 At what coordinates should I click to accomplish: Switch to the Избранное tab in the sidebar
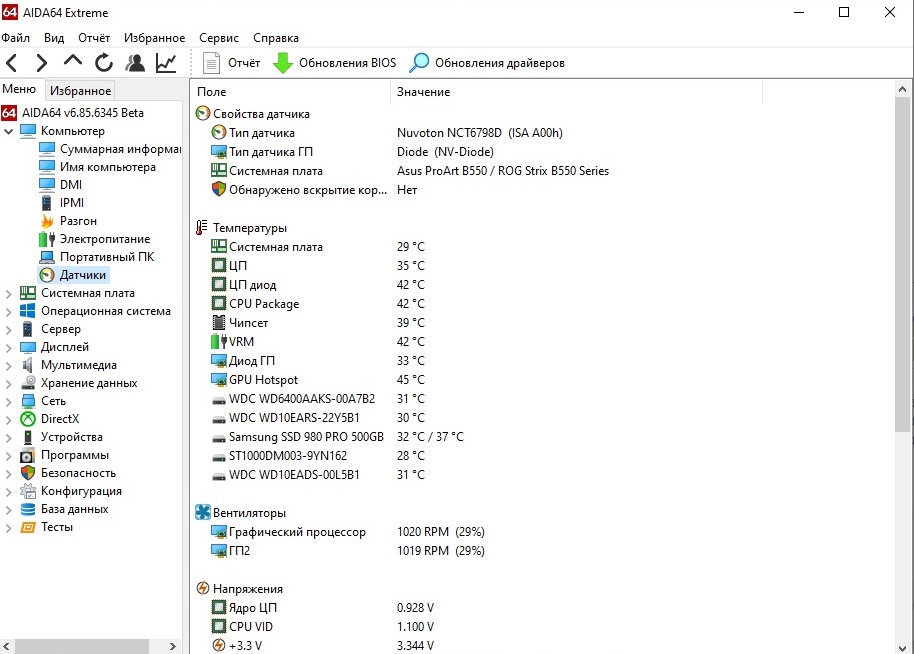pyautogui.click(x=80, y=91)
